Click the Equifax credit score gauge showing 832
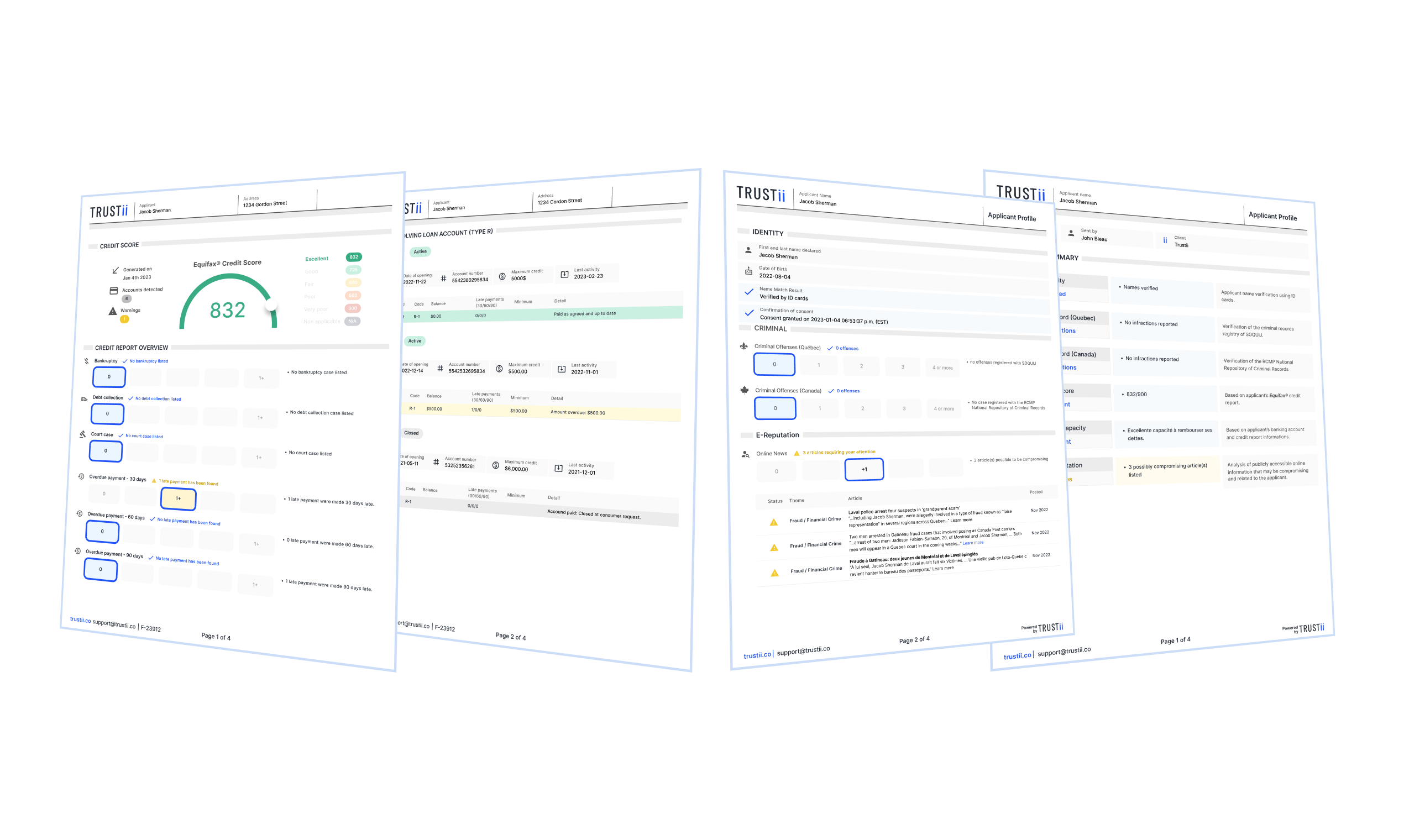 228,302
